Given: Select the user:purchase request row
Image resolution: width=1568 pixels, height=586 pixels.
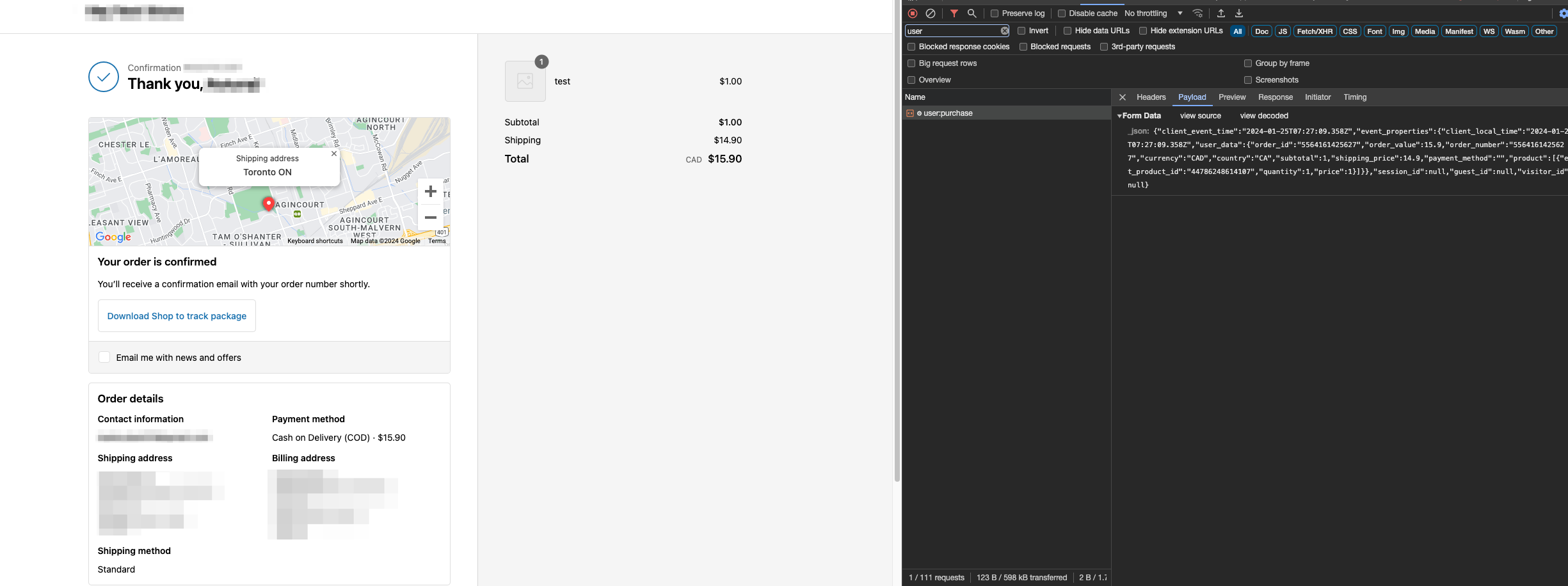Looking at the screenshot, I should (x=948, y=113).
